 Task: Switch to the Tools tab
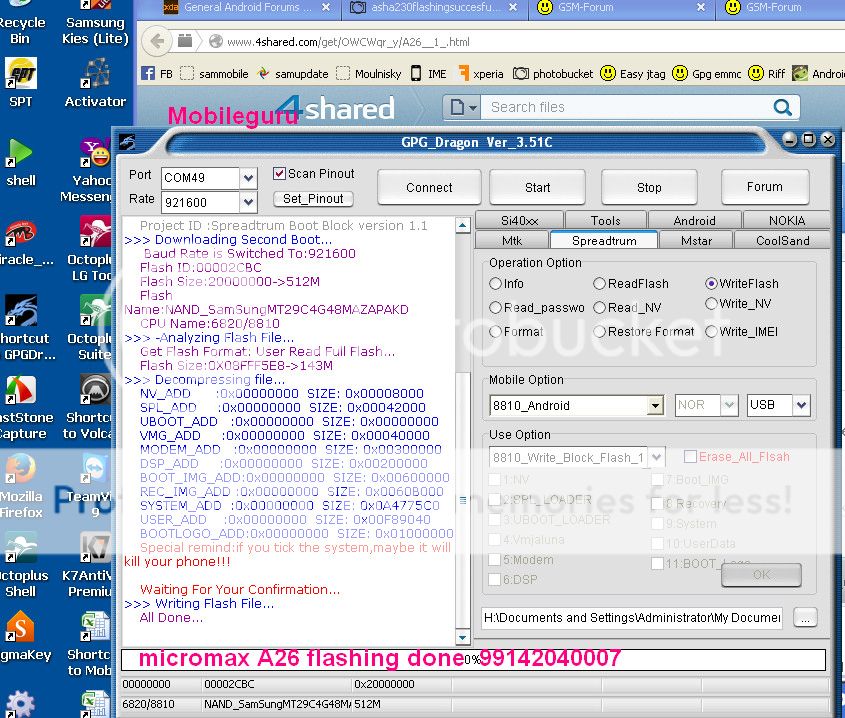pos(605,220)
